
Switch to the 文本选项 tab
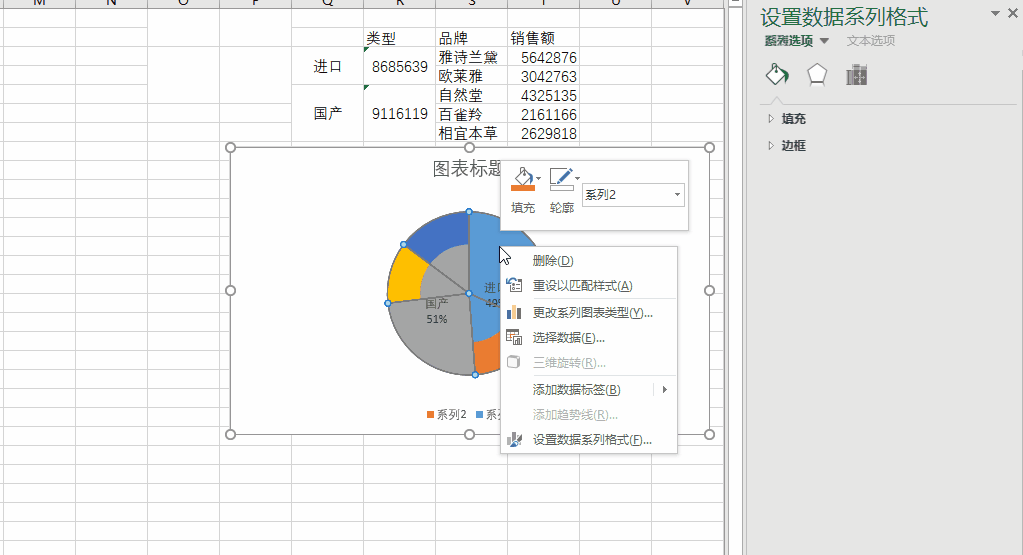click(870, 40)
